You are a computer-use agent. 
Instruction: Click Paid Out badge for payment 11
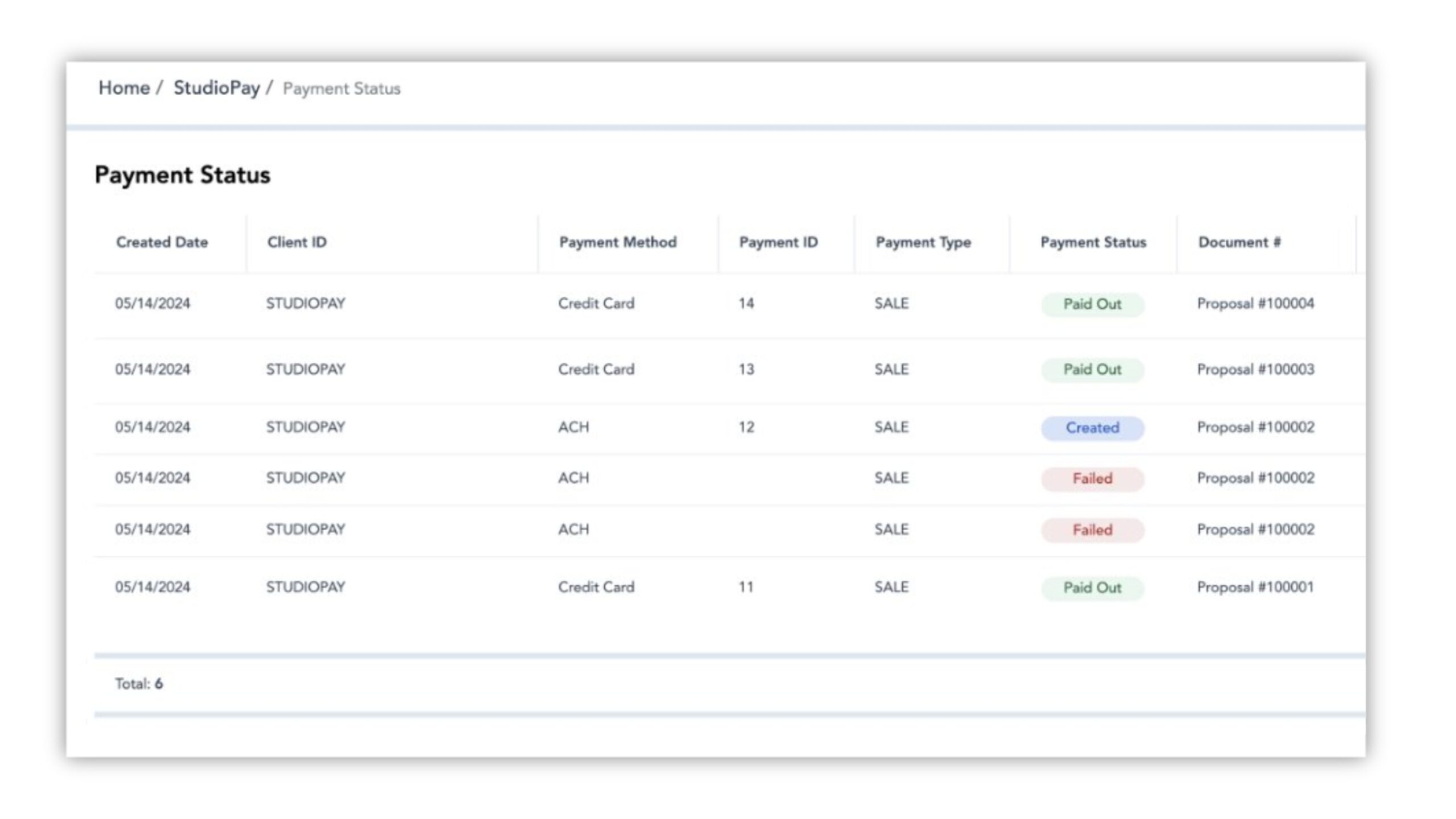pyautogui.click(x=1092, y=588)
